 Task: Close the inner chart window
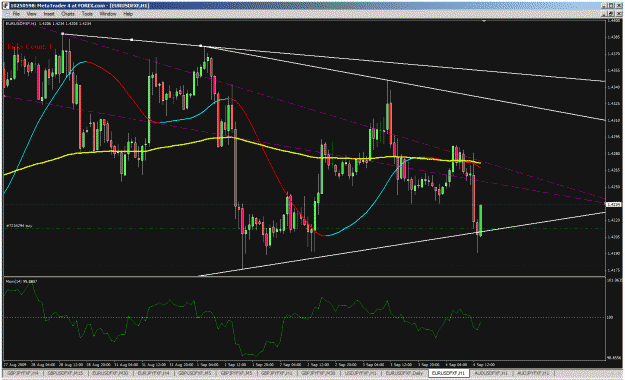[619, 14]
